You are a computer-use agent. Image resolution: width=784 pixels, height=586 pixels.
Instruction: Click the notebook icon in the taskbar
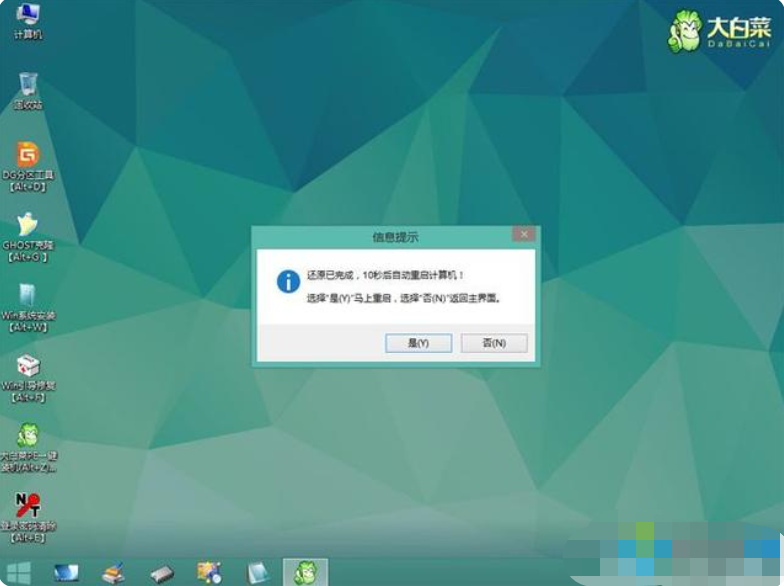pyautogui.click(x=256, y=572)
